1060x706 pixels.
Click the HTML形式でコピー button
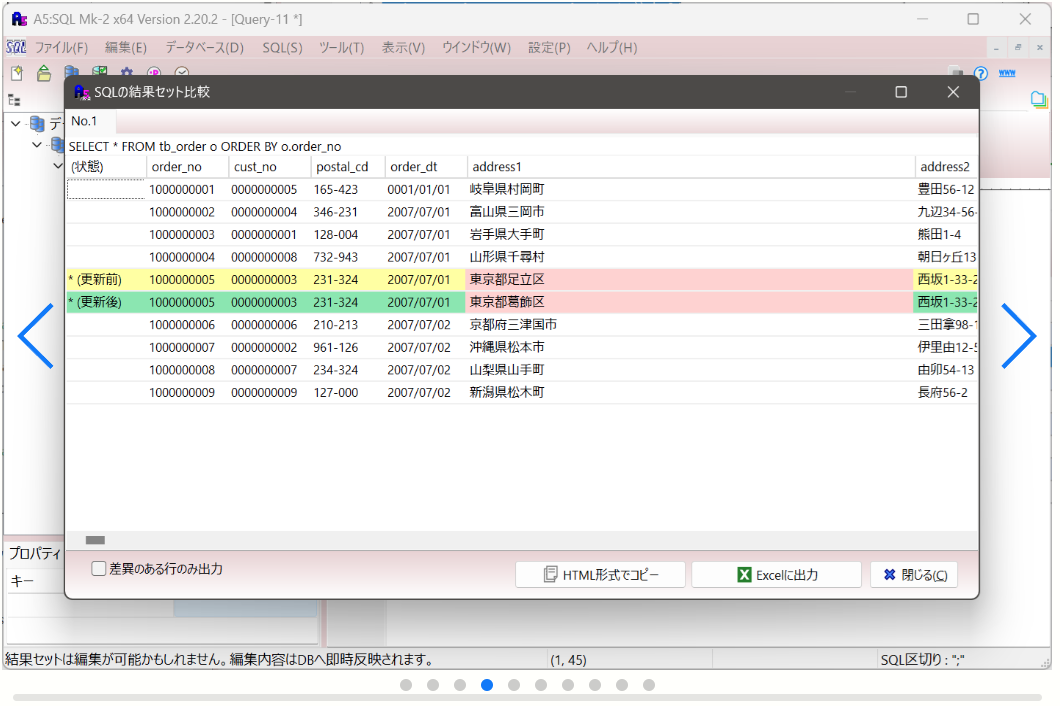(x=600, y=575)
